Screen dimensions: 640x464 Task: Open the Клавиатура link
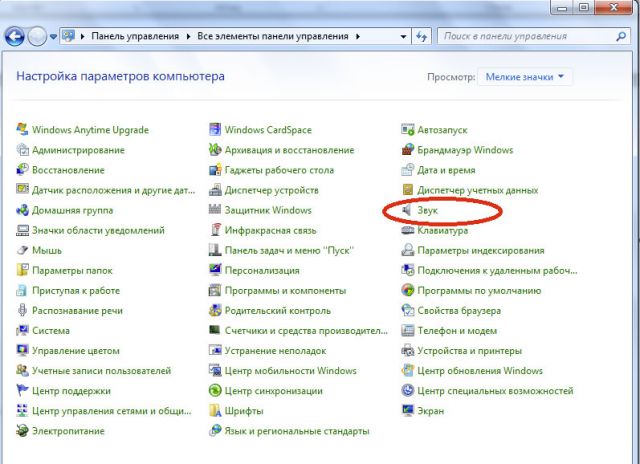[x=442, y=230]
